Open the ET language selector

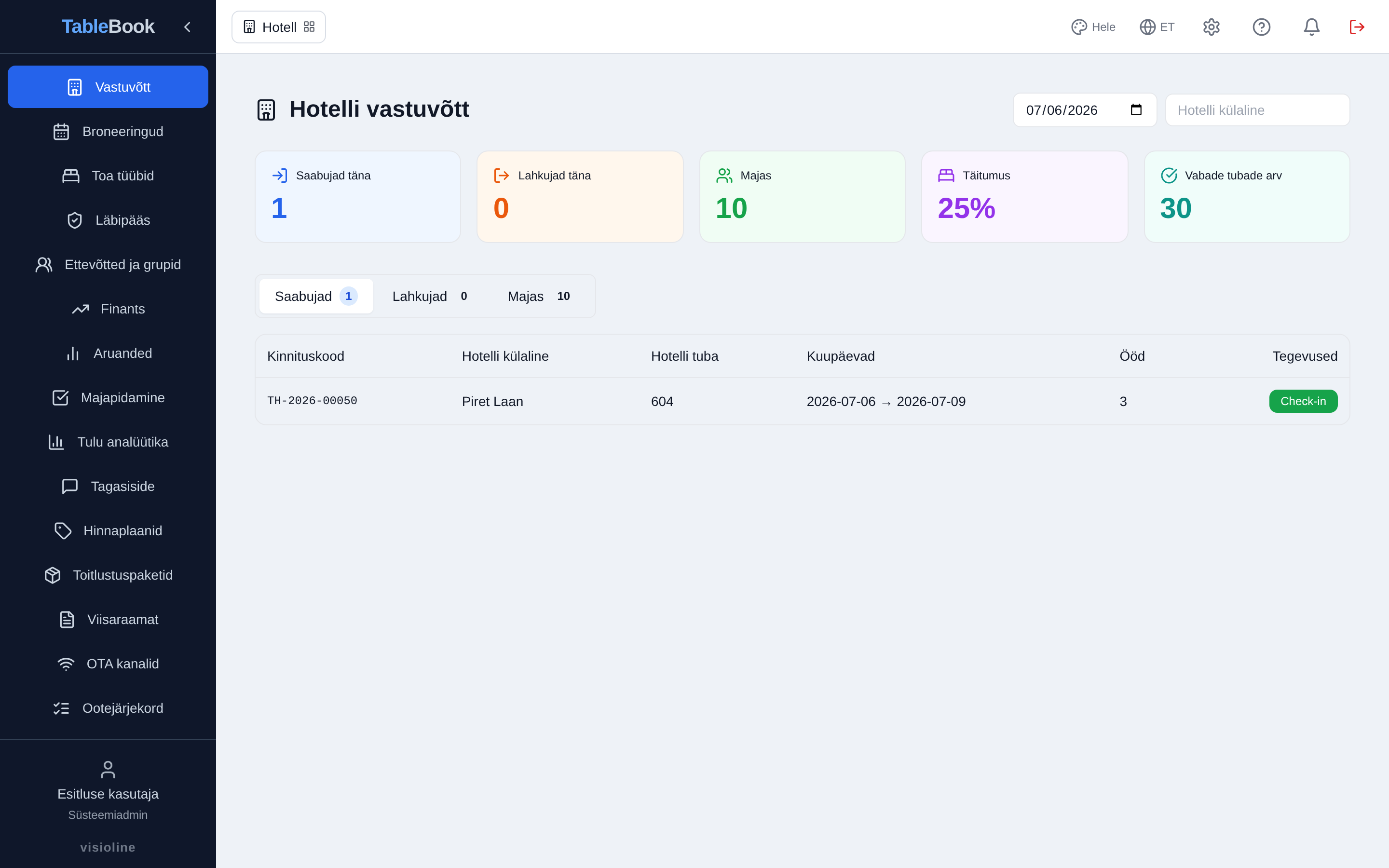pos(1157,27)
